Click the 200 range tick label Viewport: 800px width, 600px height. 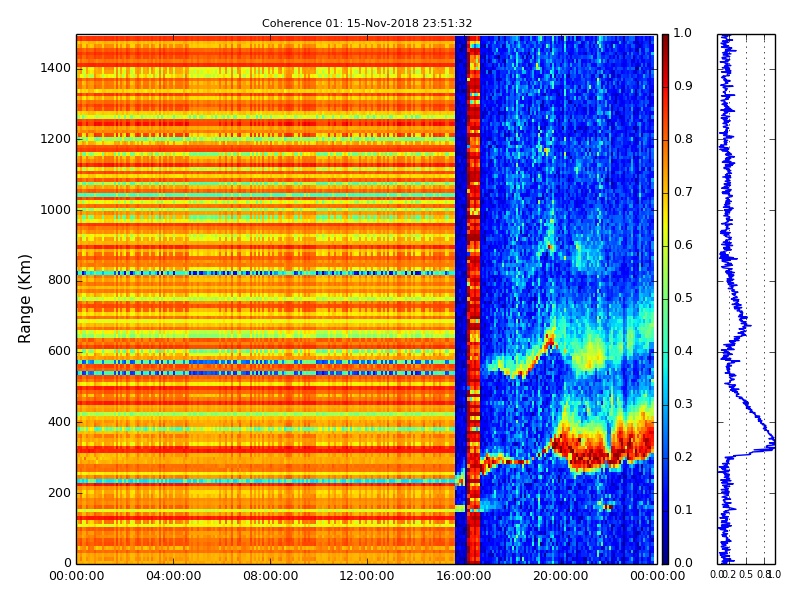click(59, 493)
